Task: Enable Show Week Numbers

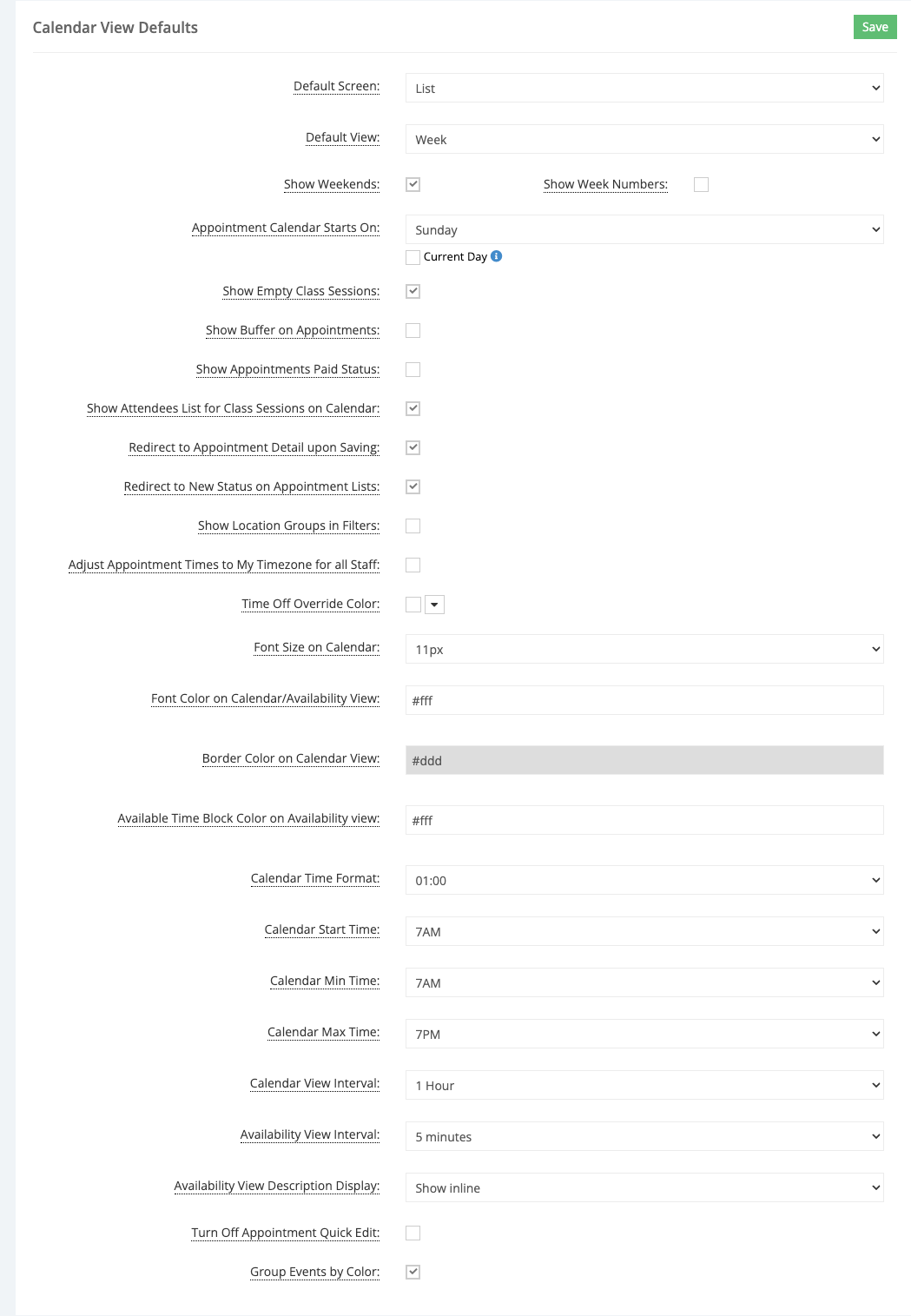Action: [700, 184]
